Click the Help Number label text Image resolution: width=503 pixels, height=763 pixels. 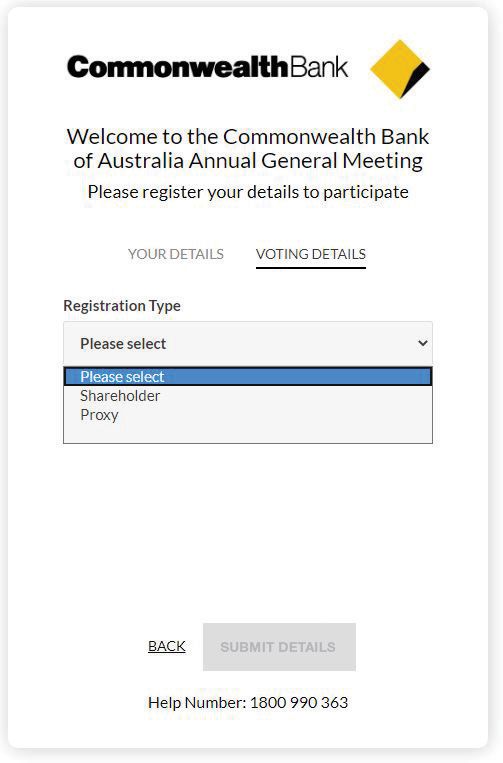coord(198,703)
